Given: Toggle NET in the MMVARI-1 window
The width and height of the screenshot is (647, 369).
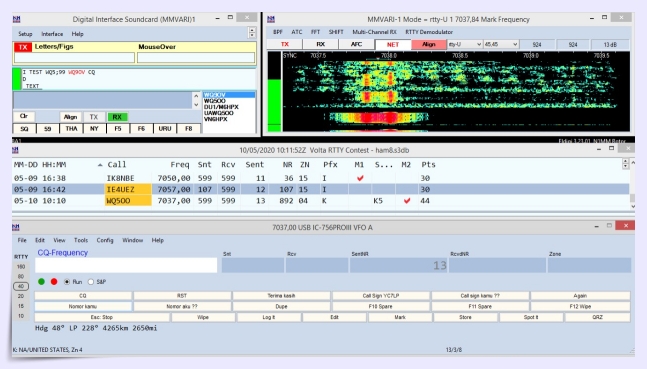Looking at the screenshot, I should [392, 44].
